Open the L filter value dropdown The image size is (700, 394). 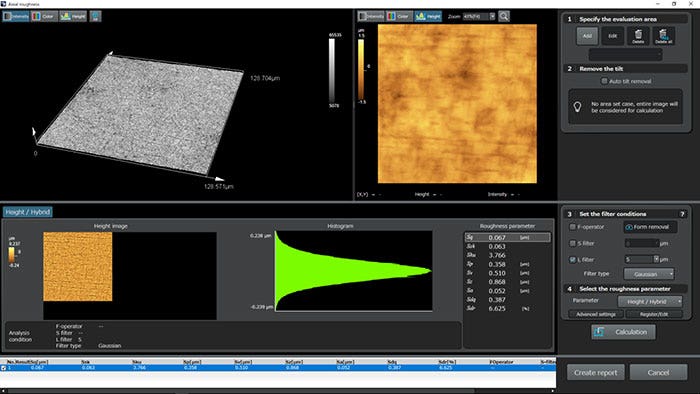(x=656, y=259)
